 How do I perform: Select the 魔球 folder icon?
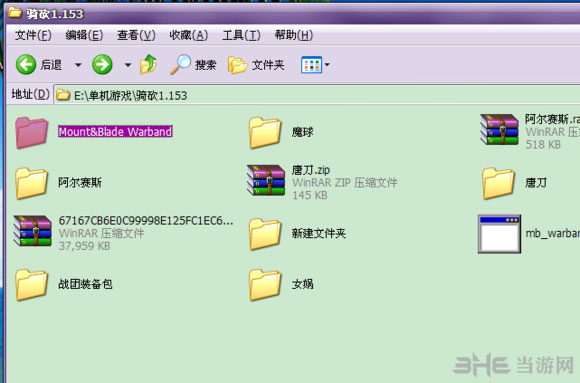(x=265, y=132)
